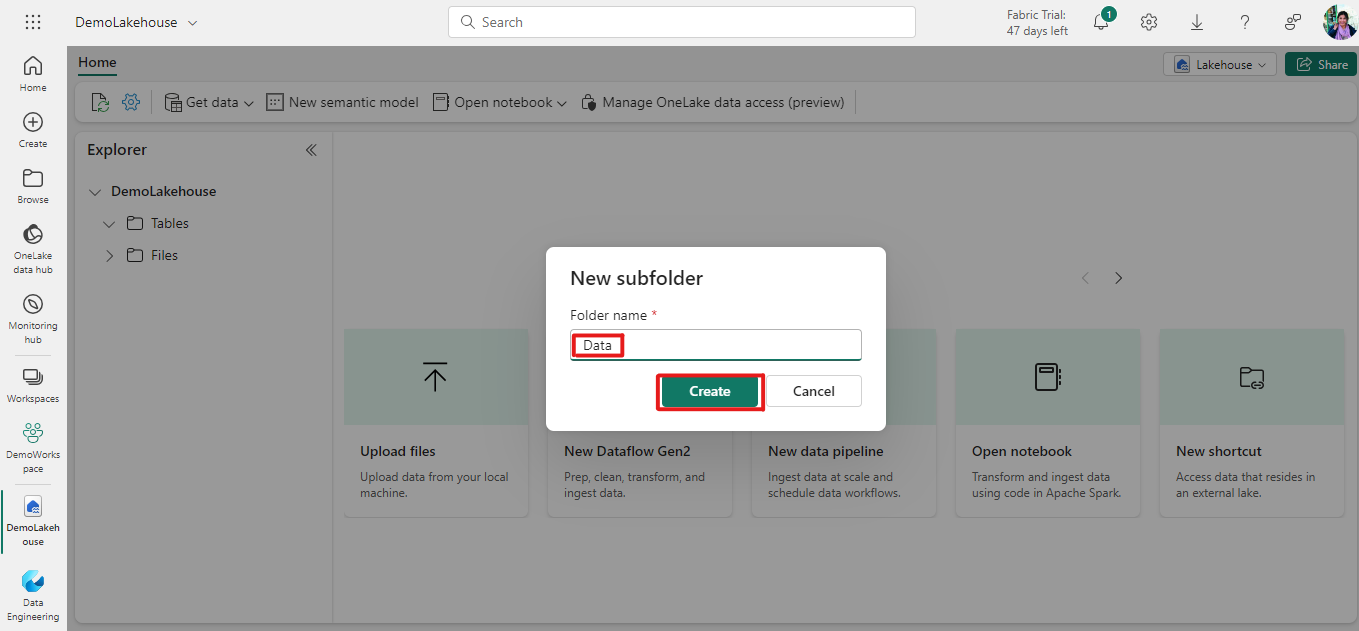Collapse the Tables folder chevron
This screenshot has height=631, width=1359.
point(109,224)
